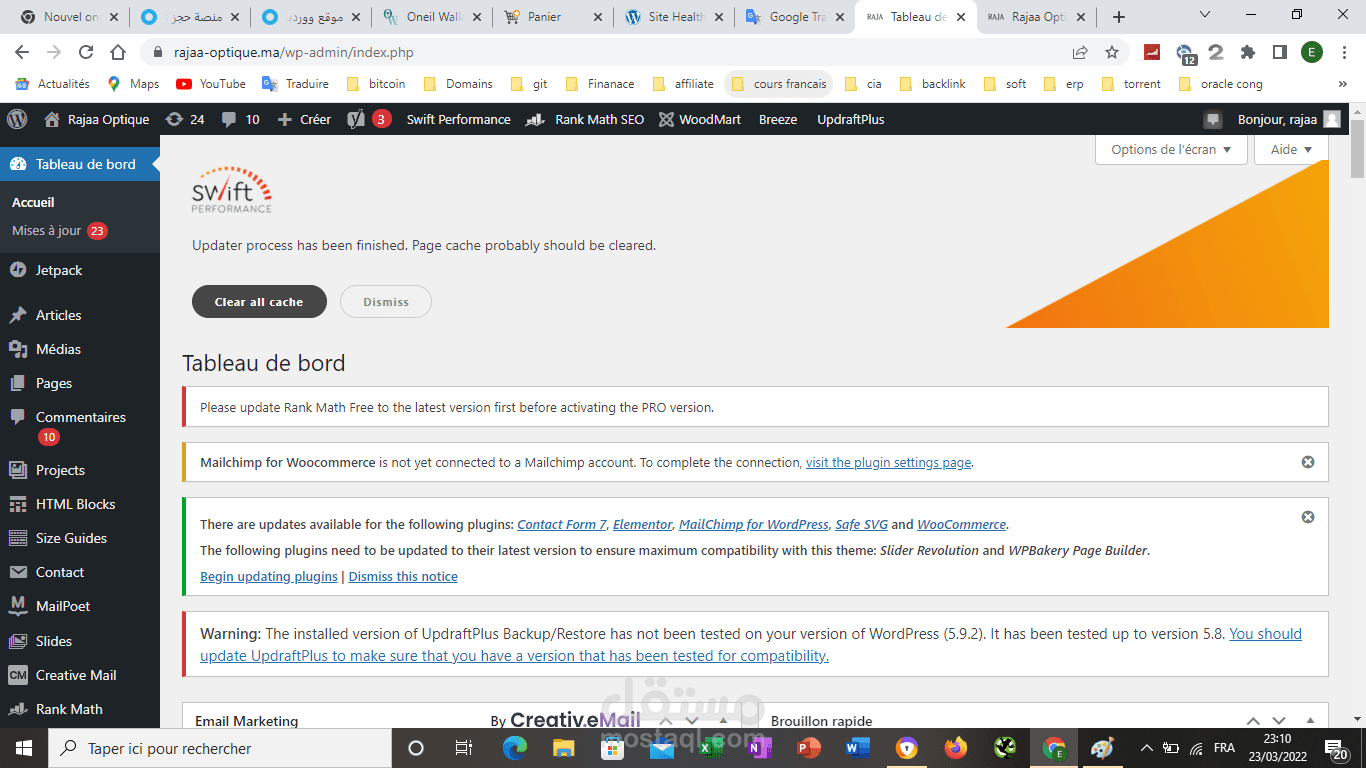Collapse the Brouillon rapide widget
1366x768 pixels.
pyautogui.click(x=1310, y=720)
